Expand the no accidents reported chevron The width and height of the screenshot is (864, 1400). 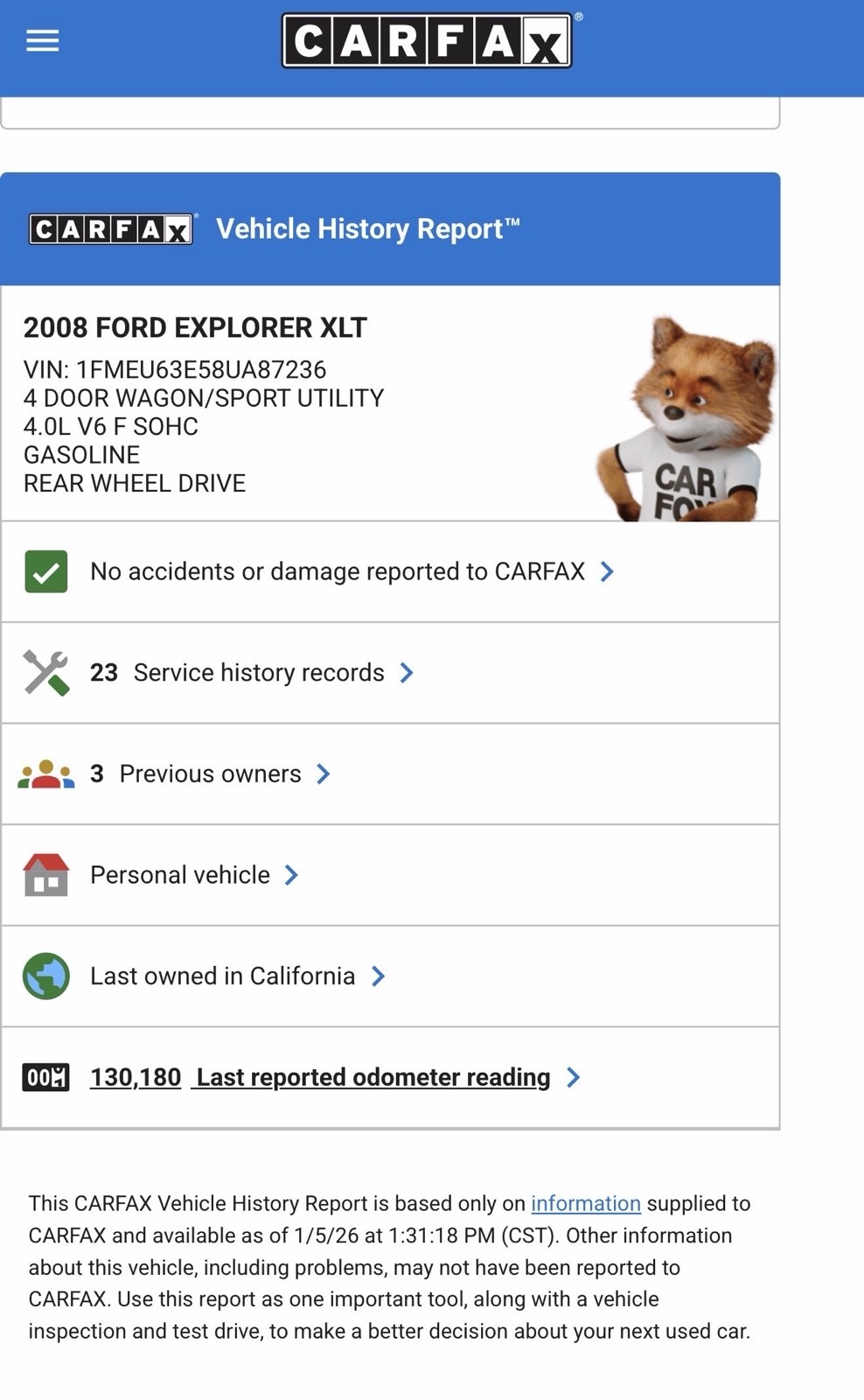[607, 571]
